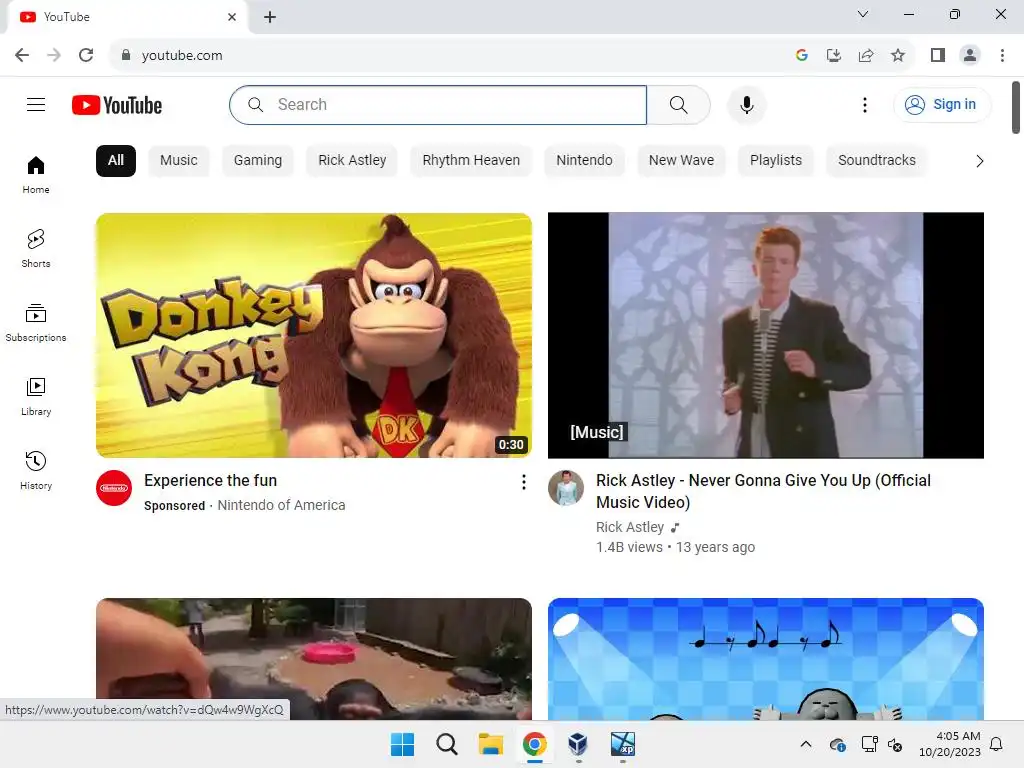Click browser back arrow
This screenshot has height=768, width=1024.
tap(22, 55)
